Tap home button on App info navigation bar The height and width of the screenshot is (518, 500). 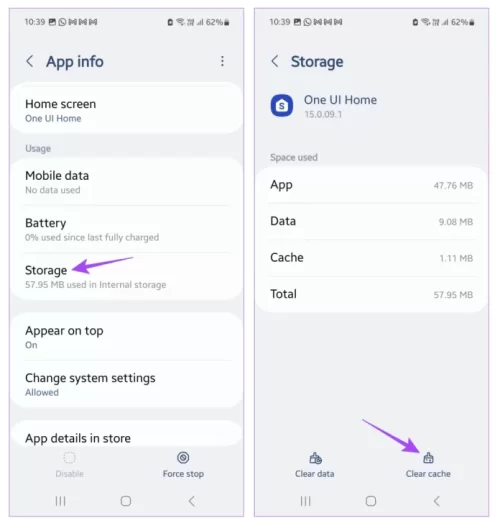tap(126, 501)
